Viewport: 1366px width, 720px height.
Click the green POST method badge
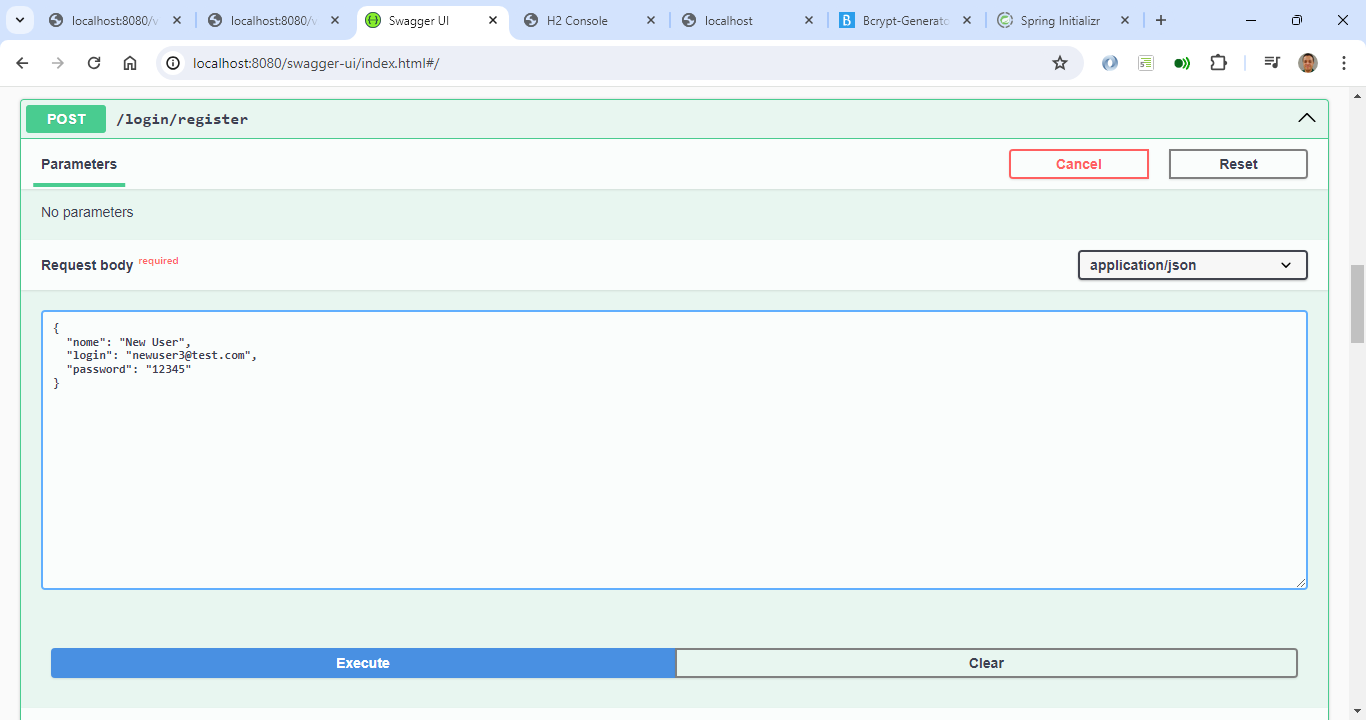click(66, 119)
